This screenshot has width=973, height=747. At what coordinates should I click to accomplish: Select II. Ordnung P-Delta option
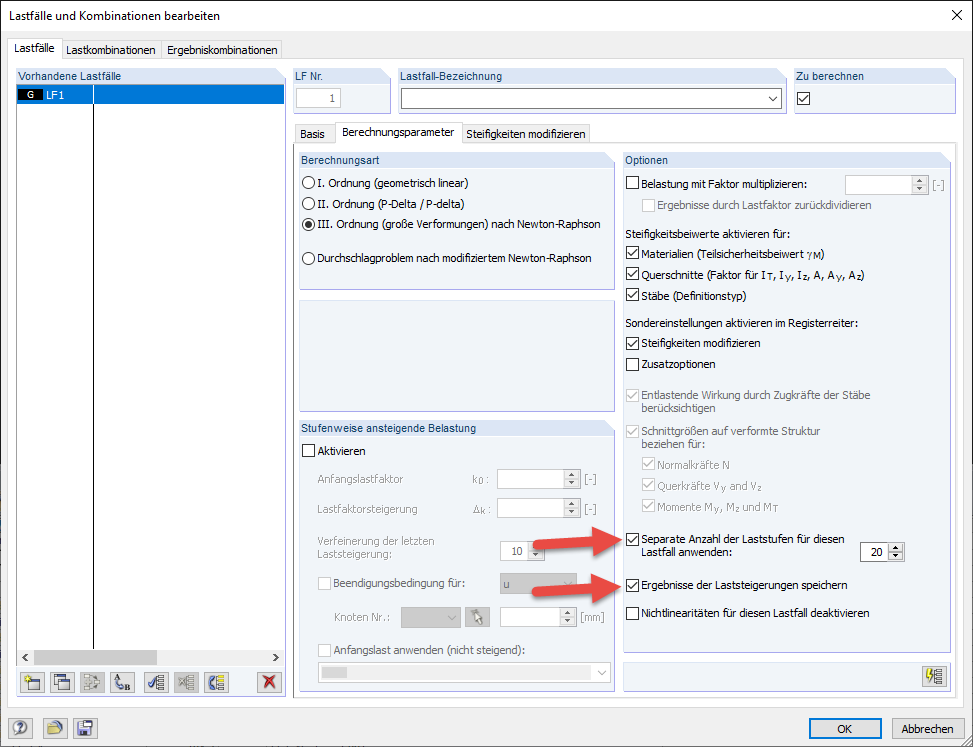(x=308, y=204)
